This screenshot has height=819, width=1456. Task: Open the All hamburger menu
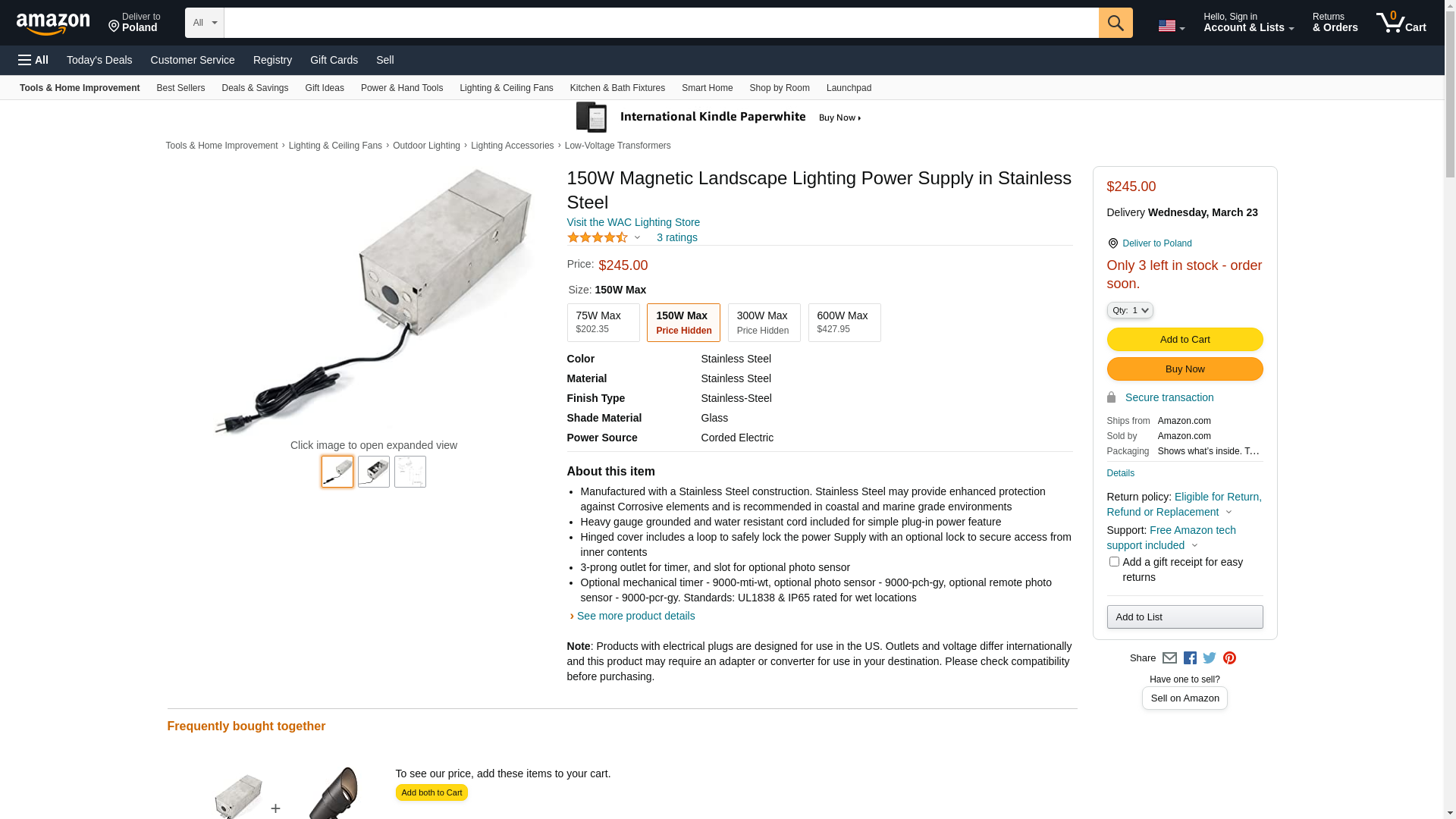tap(33, 60)
